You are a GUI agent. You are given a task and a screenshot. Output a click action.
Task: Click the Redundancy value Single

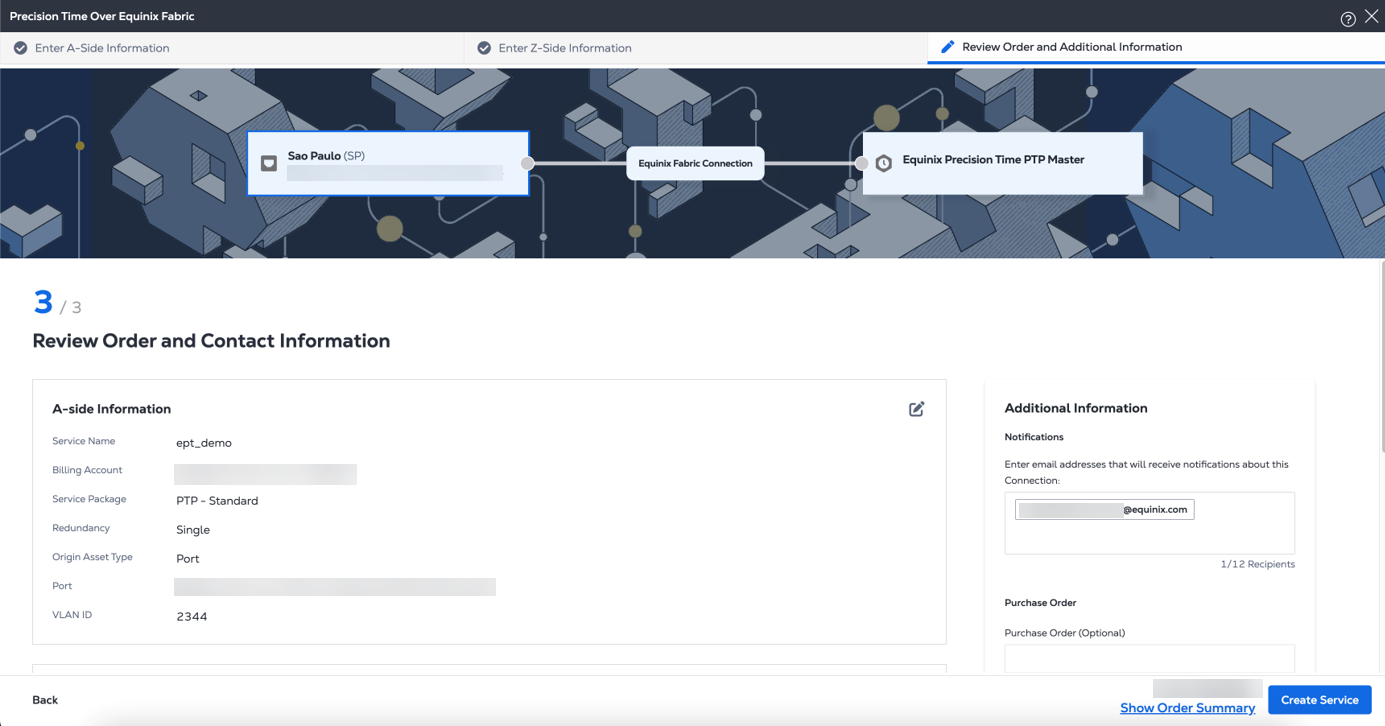pos(193,530)
